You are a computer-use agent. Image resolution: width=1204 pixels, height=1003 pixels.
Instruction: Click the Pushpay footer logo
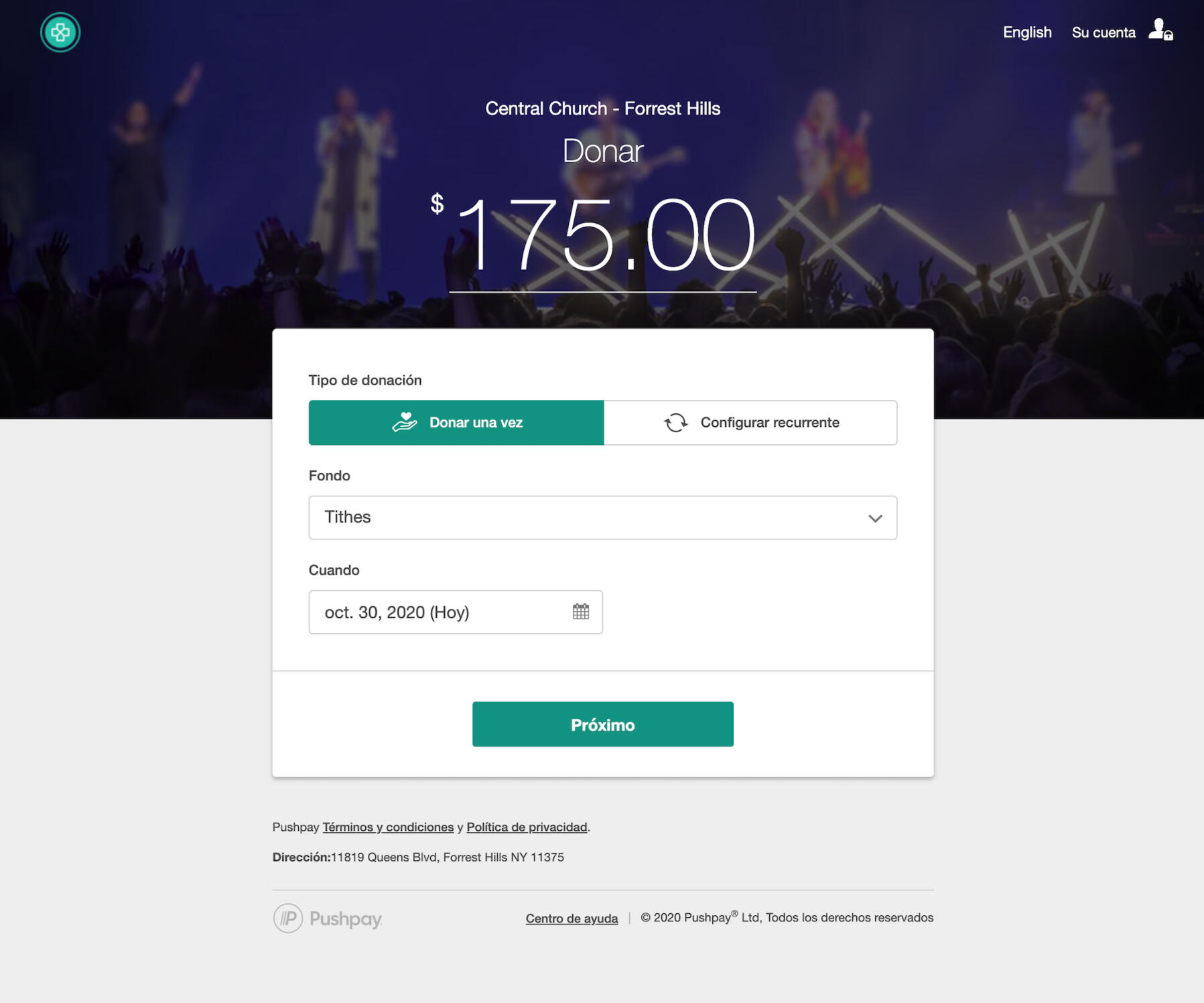coord(328,918)
